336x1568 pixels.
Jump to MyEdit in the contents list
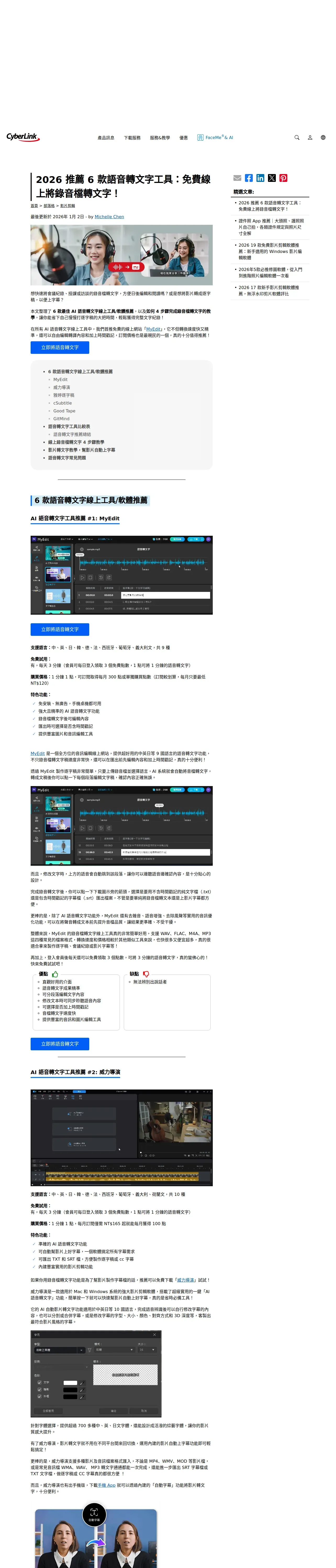(x=60, y=379)
